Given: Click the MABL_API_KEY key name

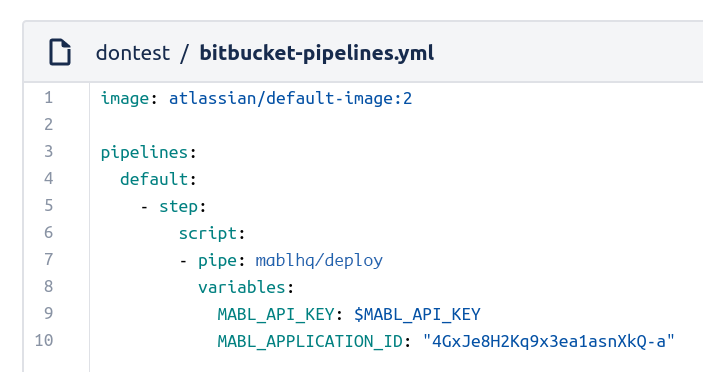Looking at the screenshot, I should [276, 315].
